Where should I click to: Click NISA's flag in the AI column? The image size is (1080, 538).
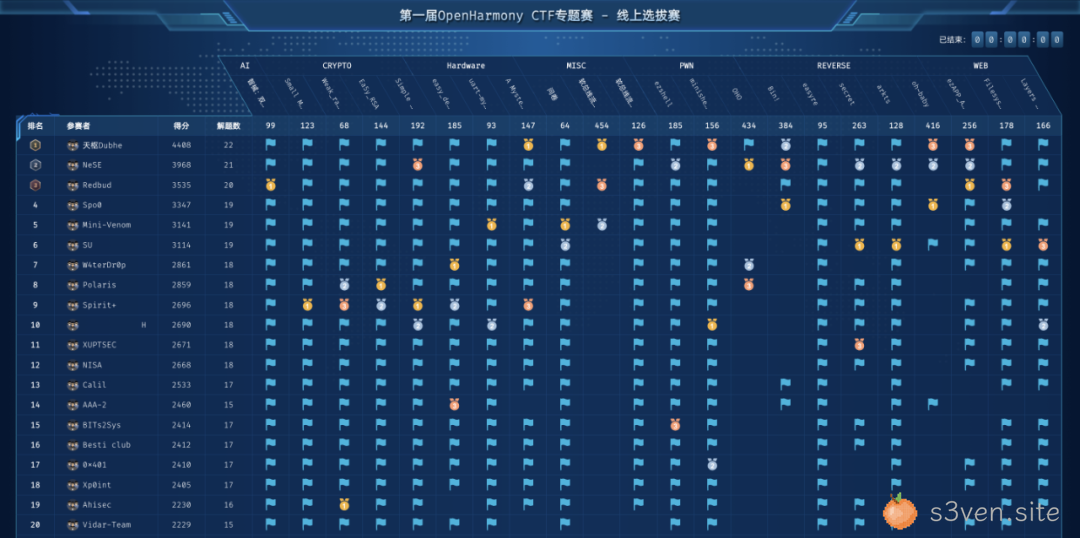tap(271, 364)
